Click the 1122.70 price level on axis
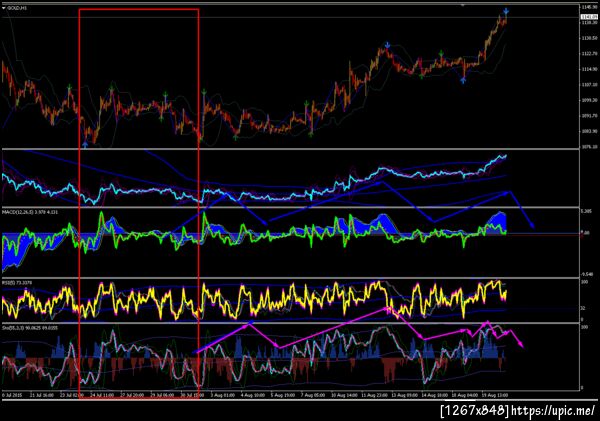Screen dimensions: 600x421 pos(589,54)
